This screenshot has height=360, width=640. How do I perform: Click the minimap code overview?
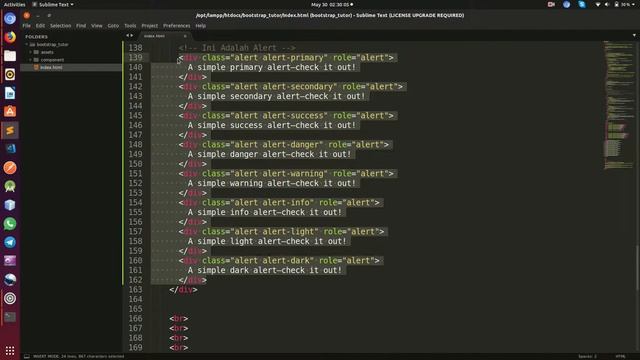tap(618, 104)
